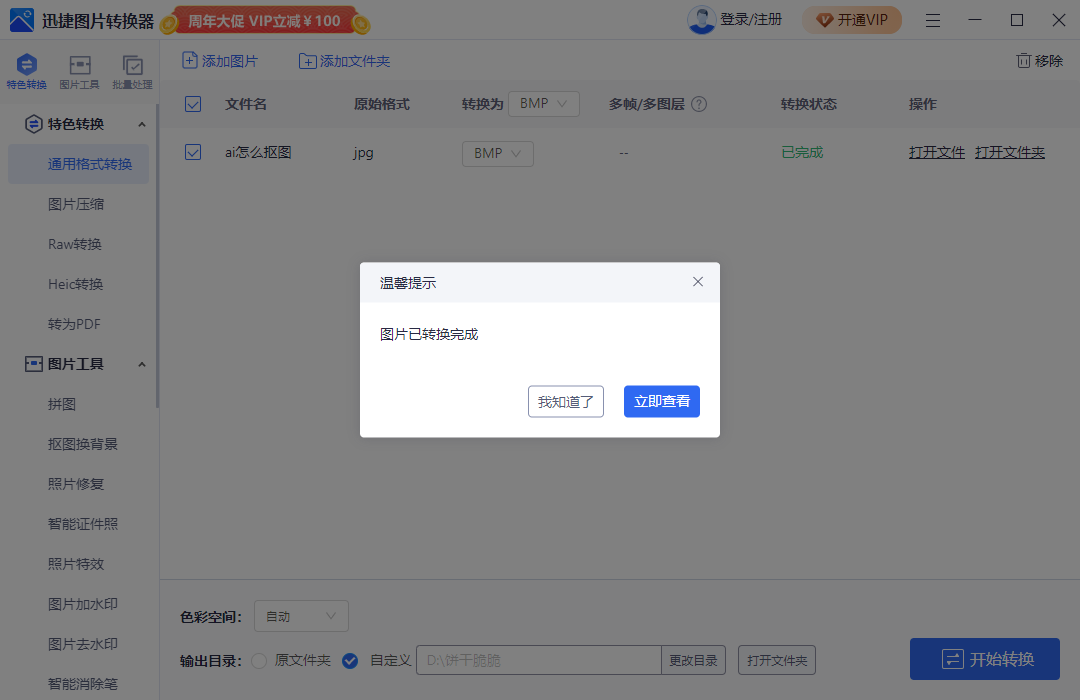Select Raw转换 in sidebar
Image resolution: width=1080 pixels, height=700 pixels.
(x=75, y=244)
